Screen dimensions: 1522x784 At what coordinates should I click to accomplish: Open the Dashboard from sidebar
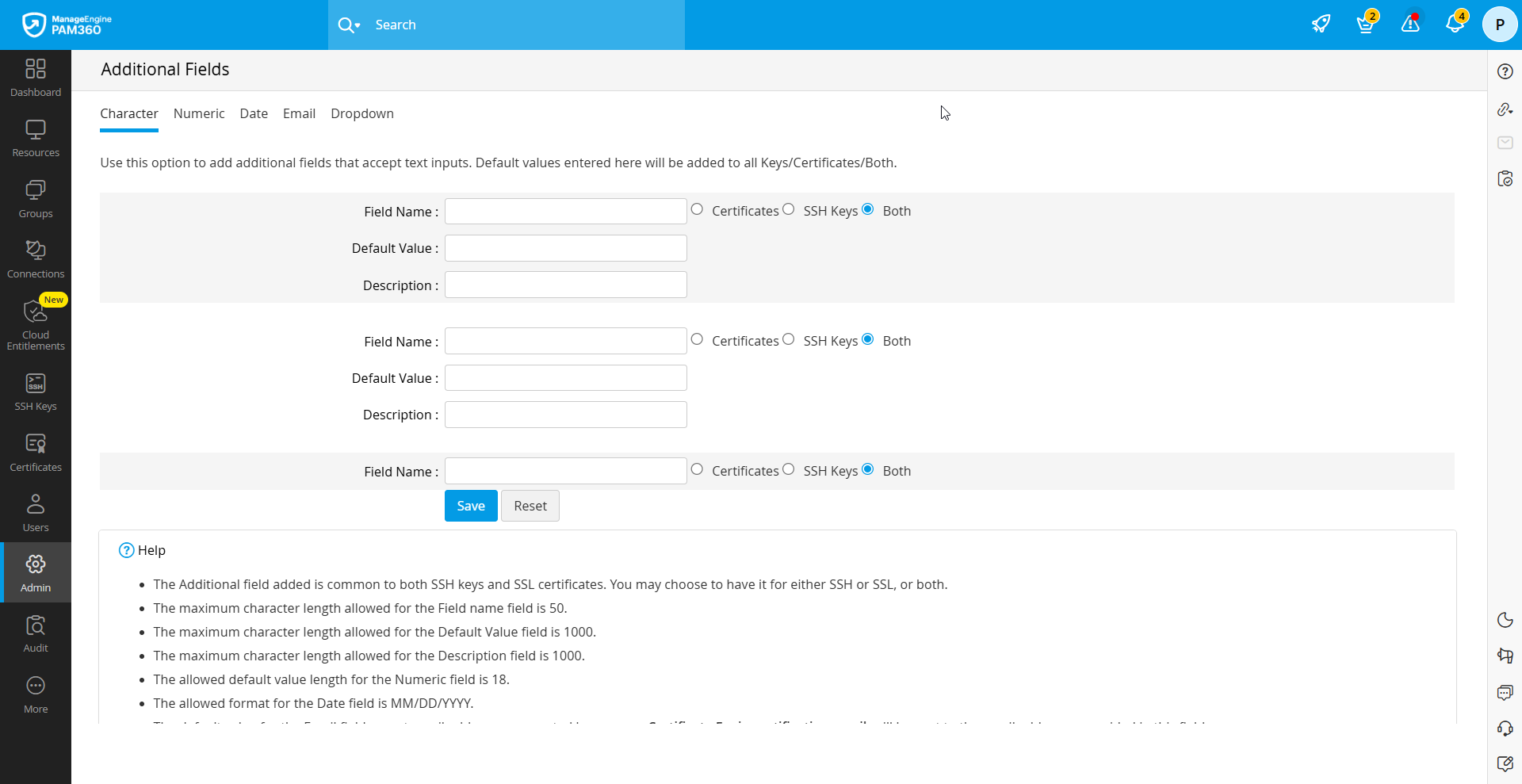[36, 78]
